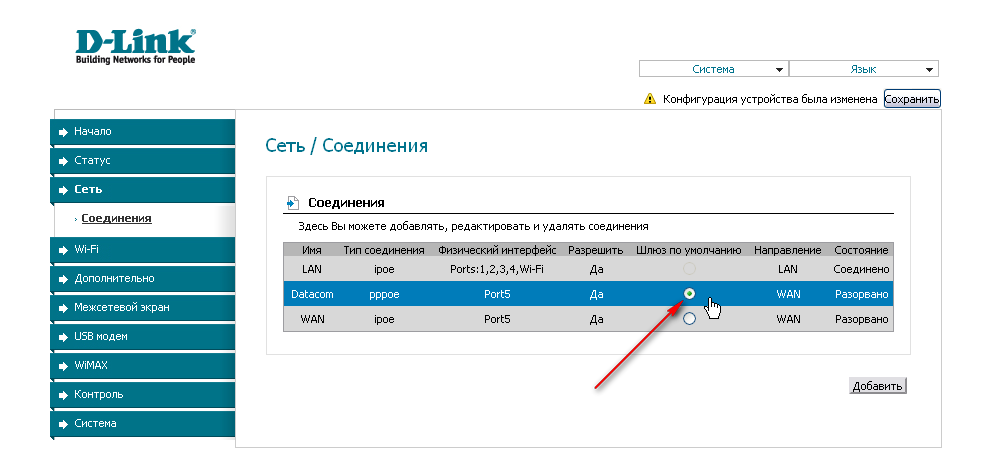Open the Межсетевой экран menu section

(x=142, y=308)
